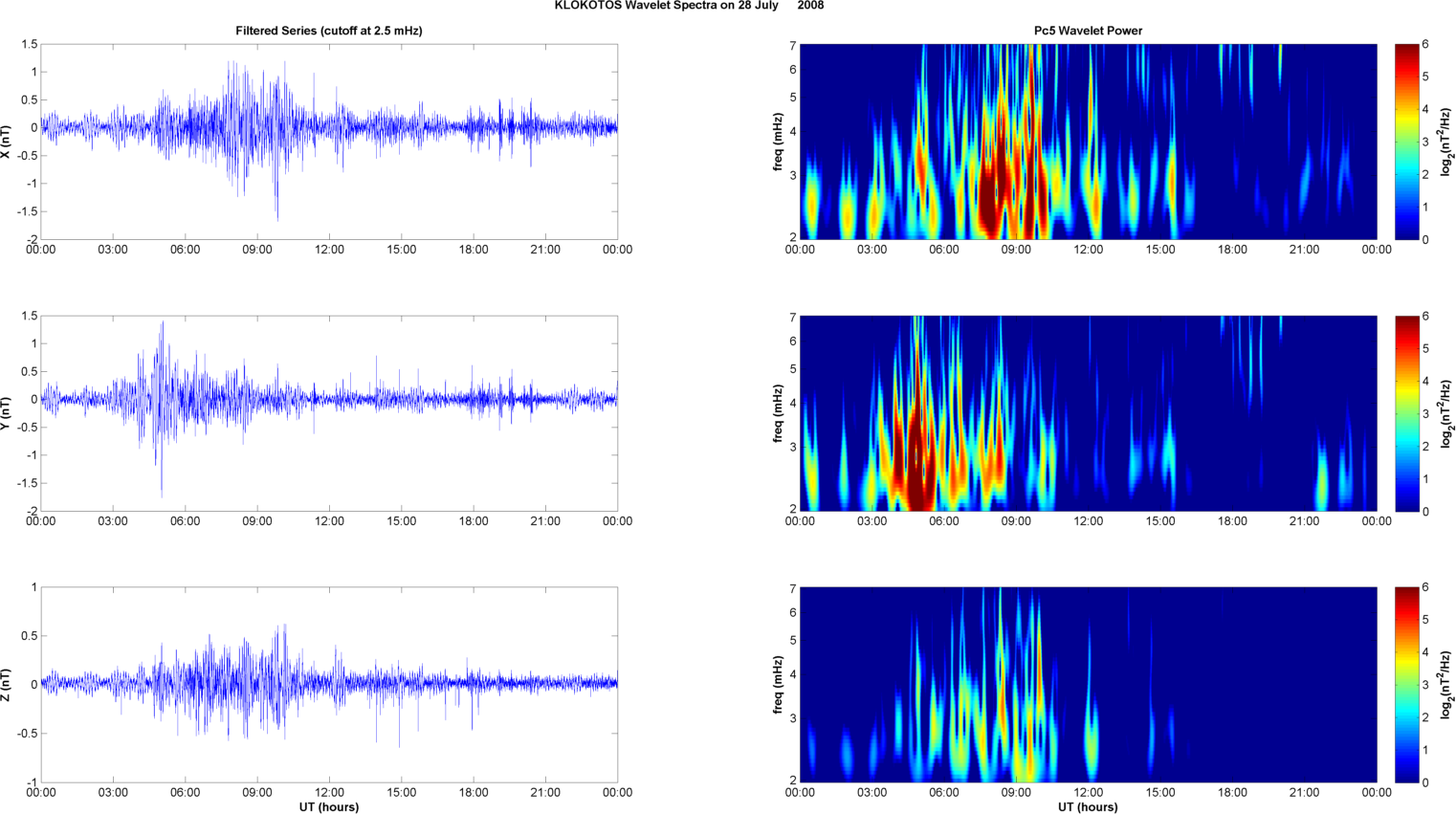The width and height of the screenshot is (1456, 814).
Task: Select 'freq (mHz)' label of top spectrogram
Action: (779, 142)
